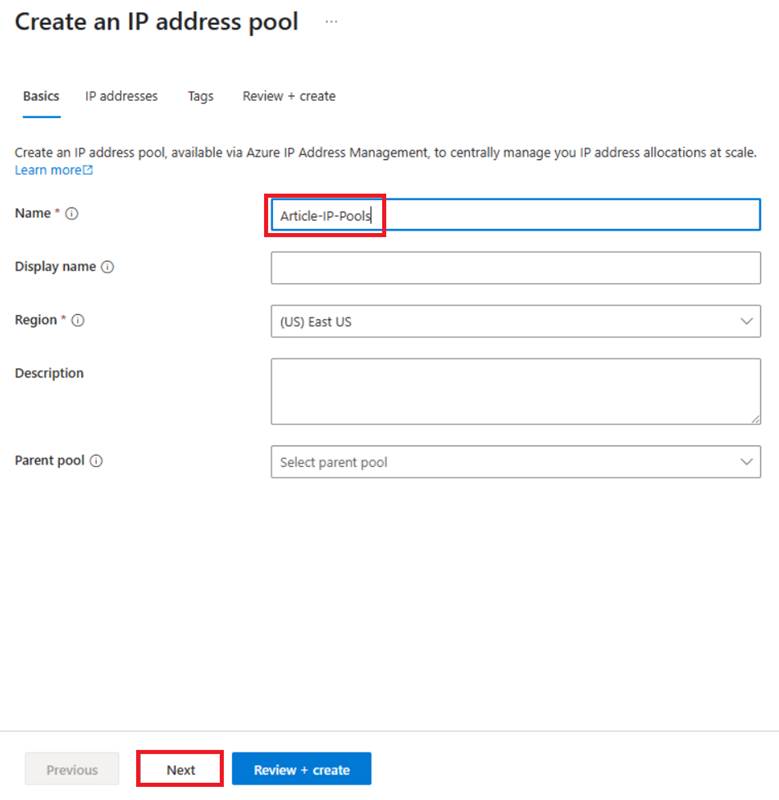Click the Previous button

[x=71, y=769]
